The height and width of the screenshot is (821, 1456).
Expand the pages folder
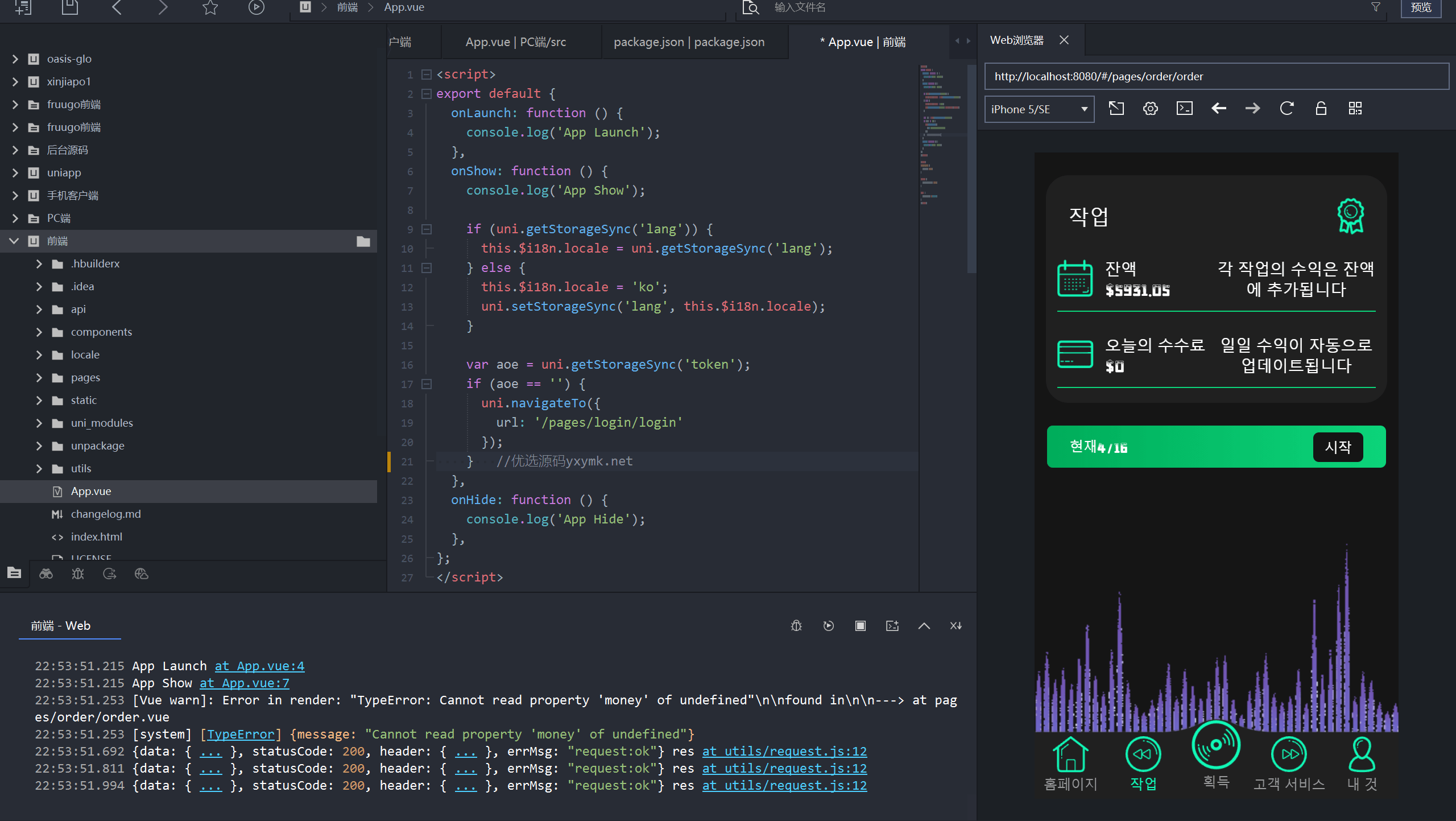(39, 378)
